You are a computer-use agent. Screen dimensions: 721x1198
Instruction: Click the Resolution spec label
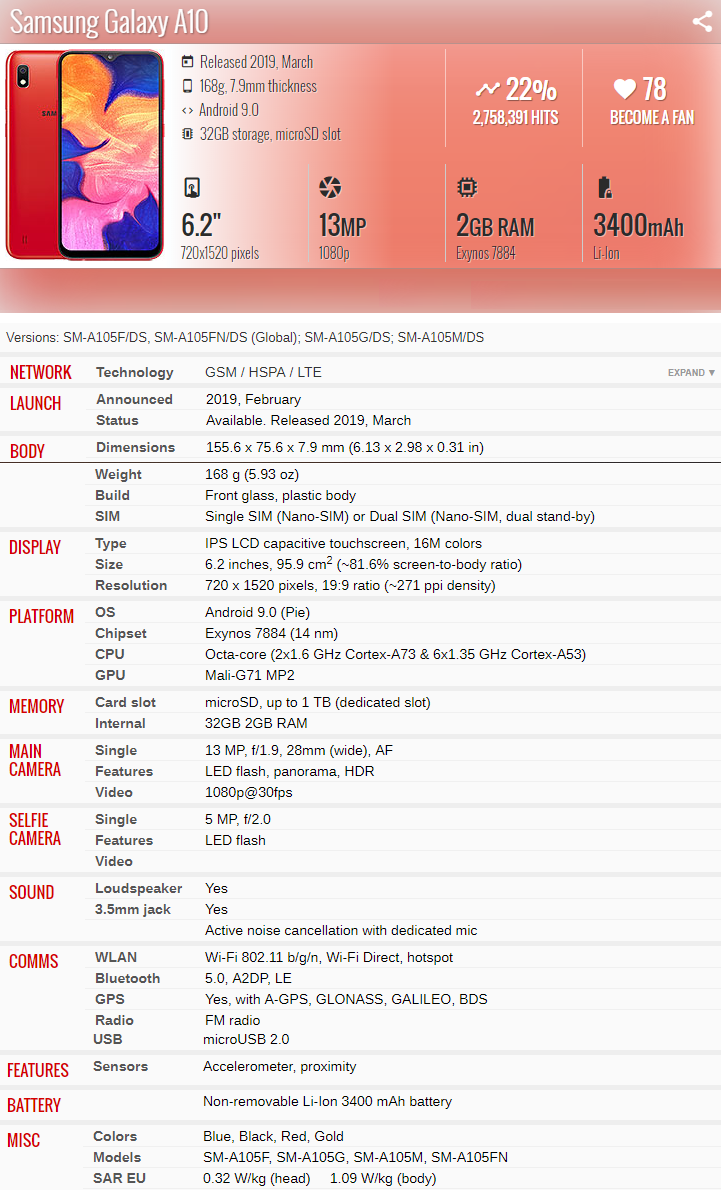[x=131, y=585]
